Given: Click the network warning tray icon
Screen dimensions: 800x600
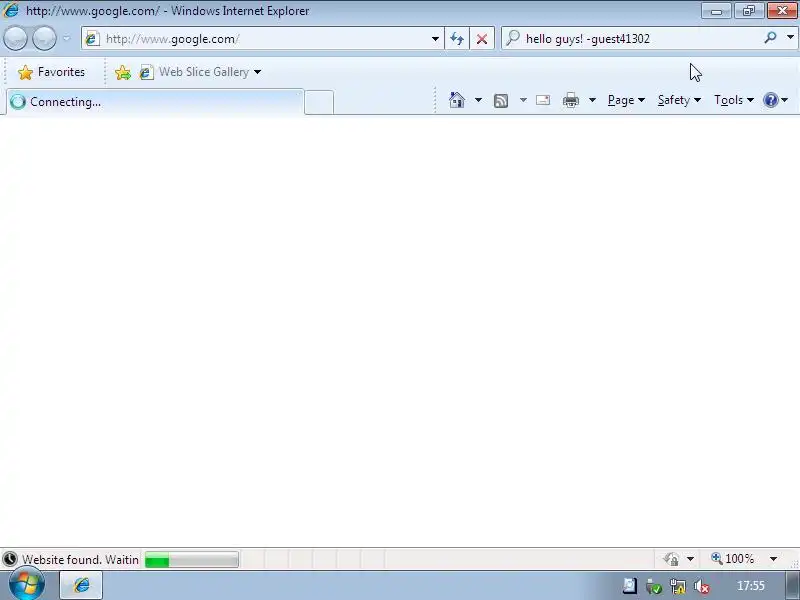Looking at the screenshot, I should (678, 586).
